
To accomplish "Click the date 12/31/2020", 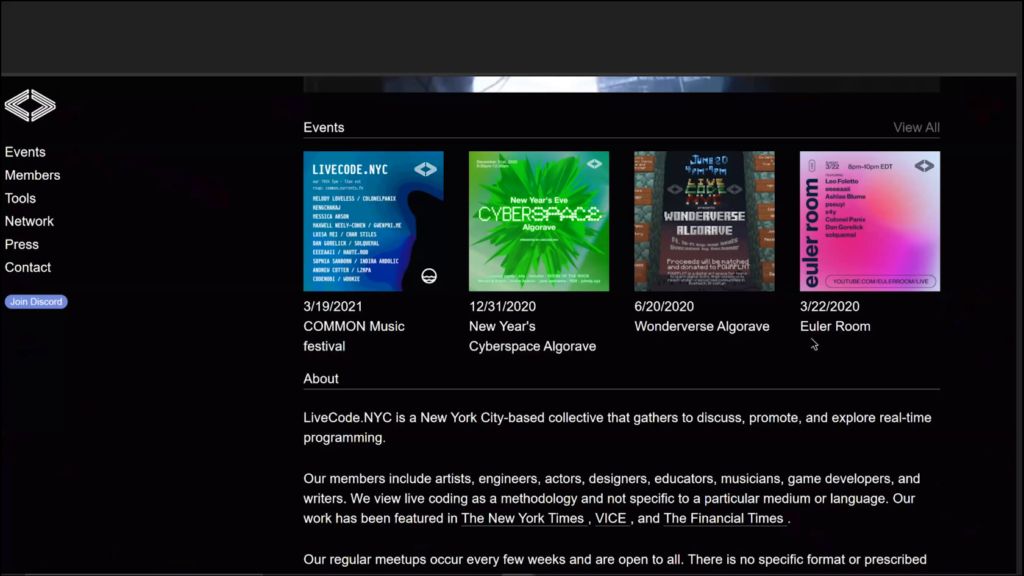I will click(x=502, y=306).
